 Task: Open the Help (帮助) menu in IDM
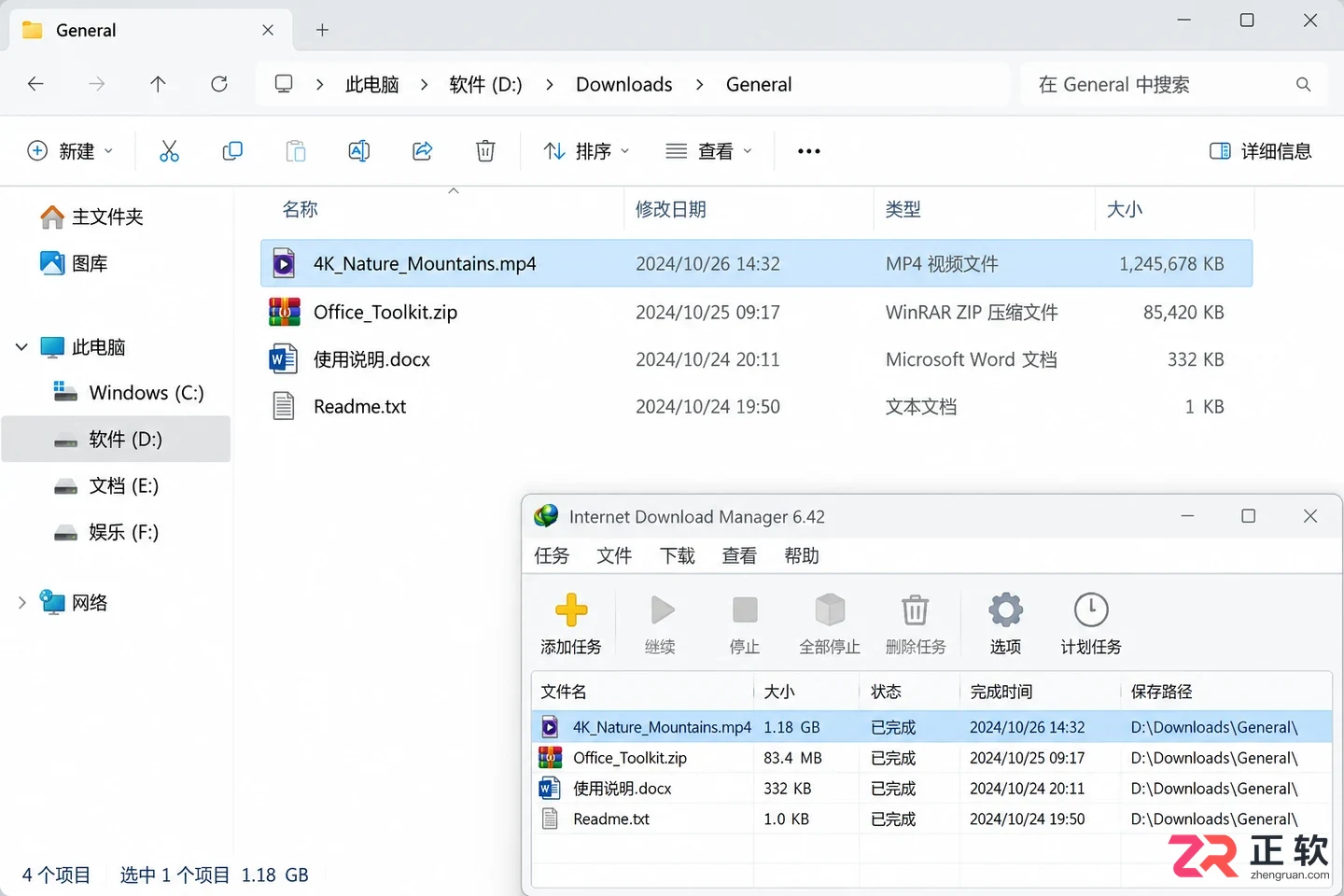point(802,556)
